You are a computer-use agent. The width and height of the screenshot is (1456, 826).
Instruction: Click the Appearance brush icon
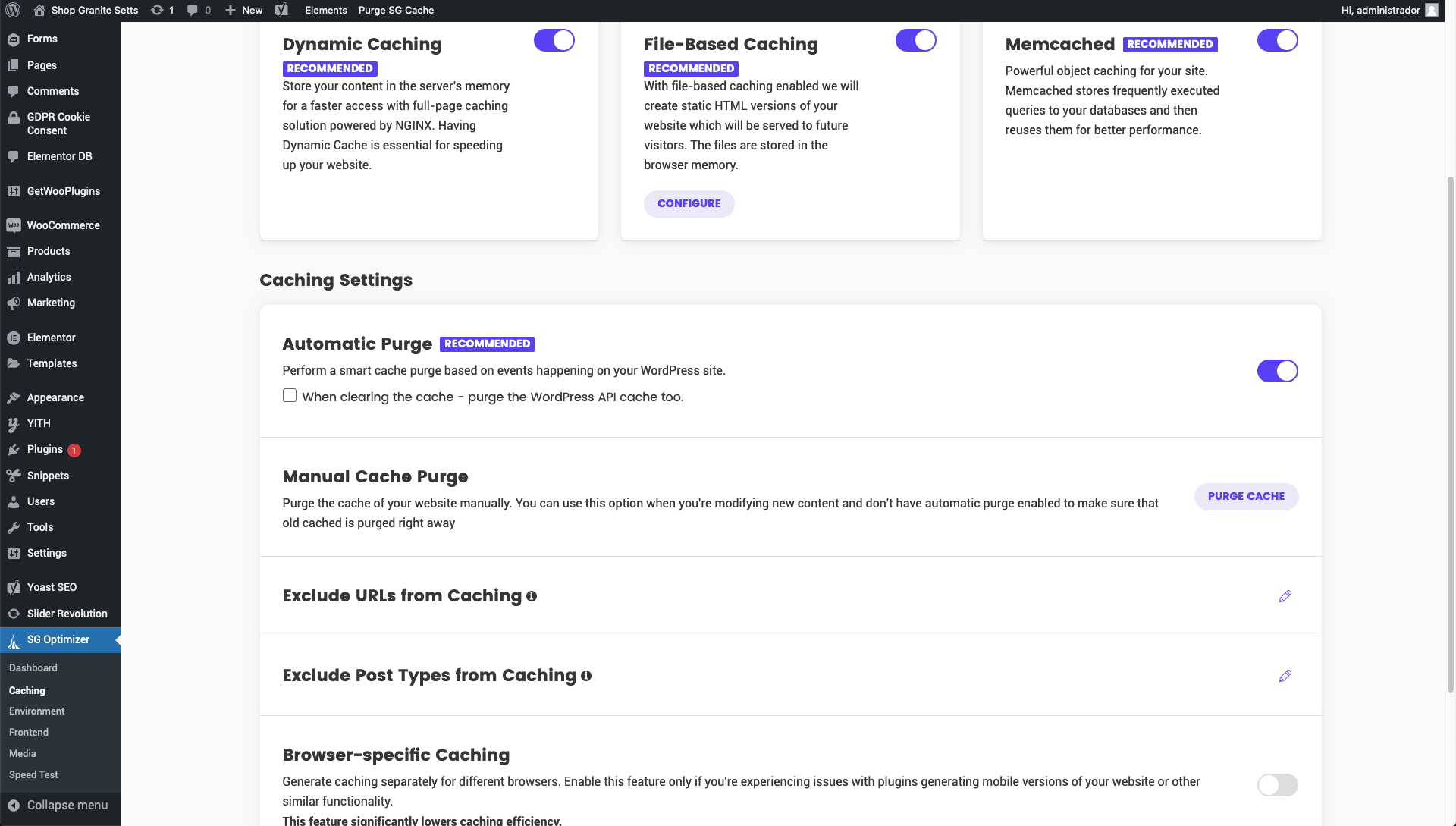click(14, 397)
